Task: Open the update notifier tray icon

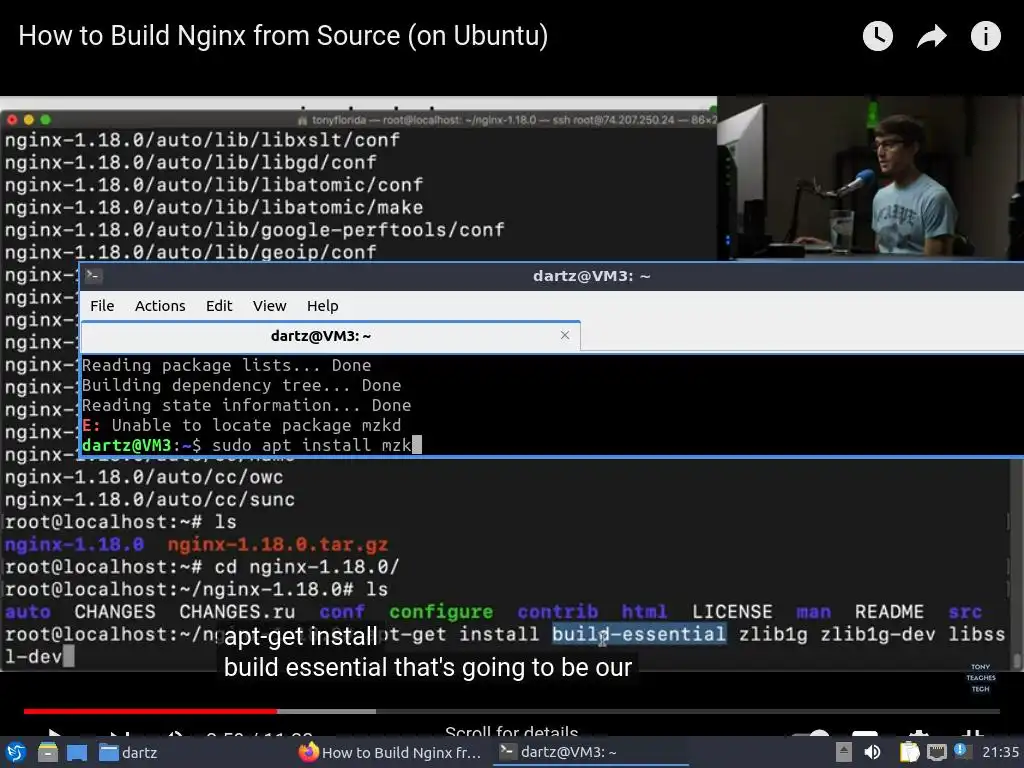Action: (961, 751)
